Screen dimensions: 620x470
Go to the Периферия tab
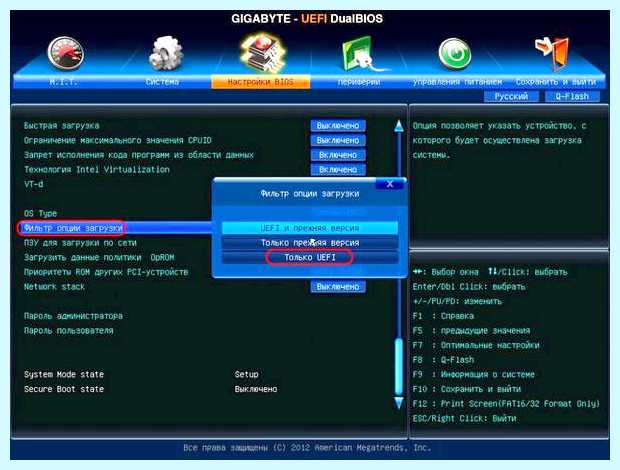(359, 82)
